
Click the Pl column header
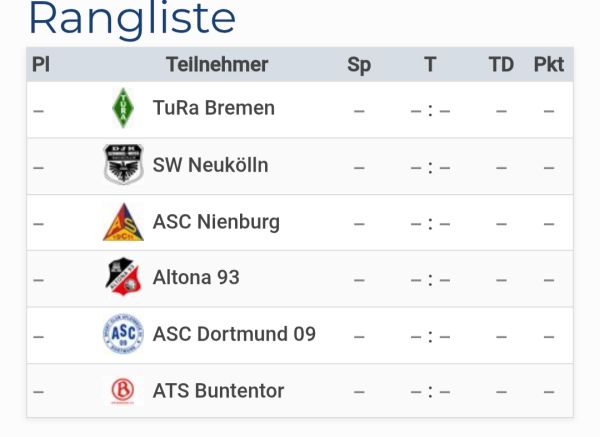point(41,64)
